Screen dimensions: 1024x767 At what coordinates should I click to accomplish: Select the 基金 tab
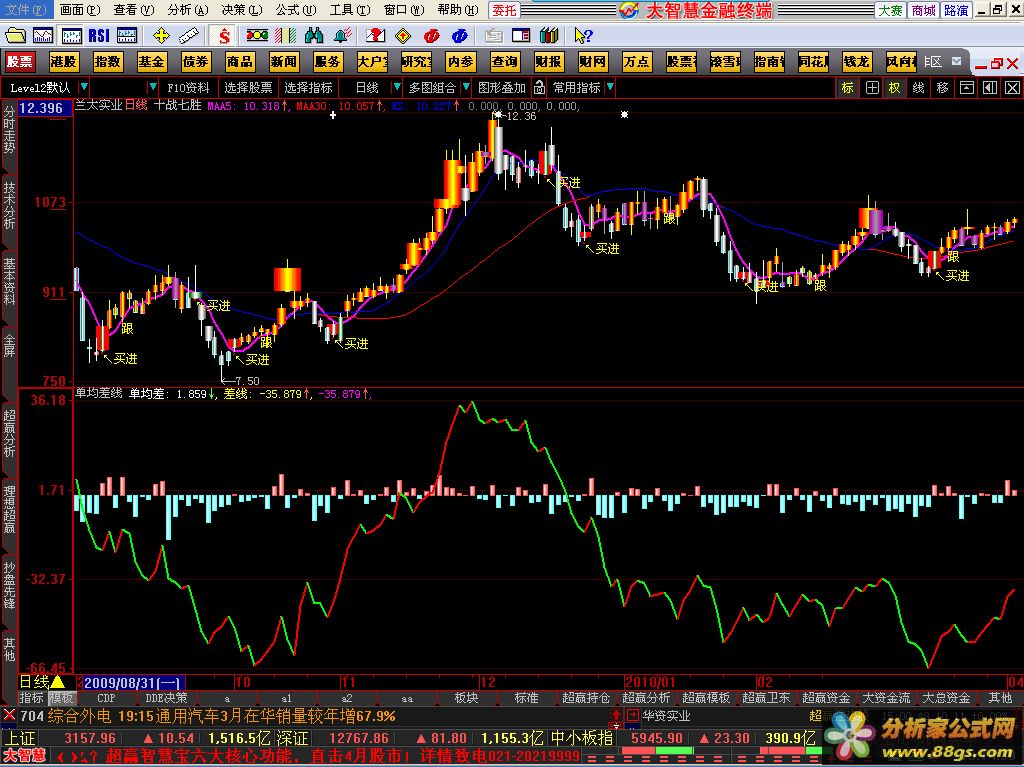coord(151,61)
